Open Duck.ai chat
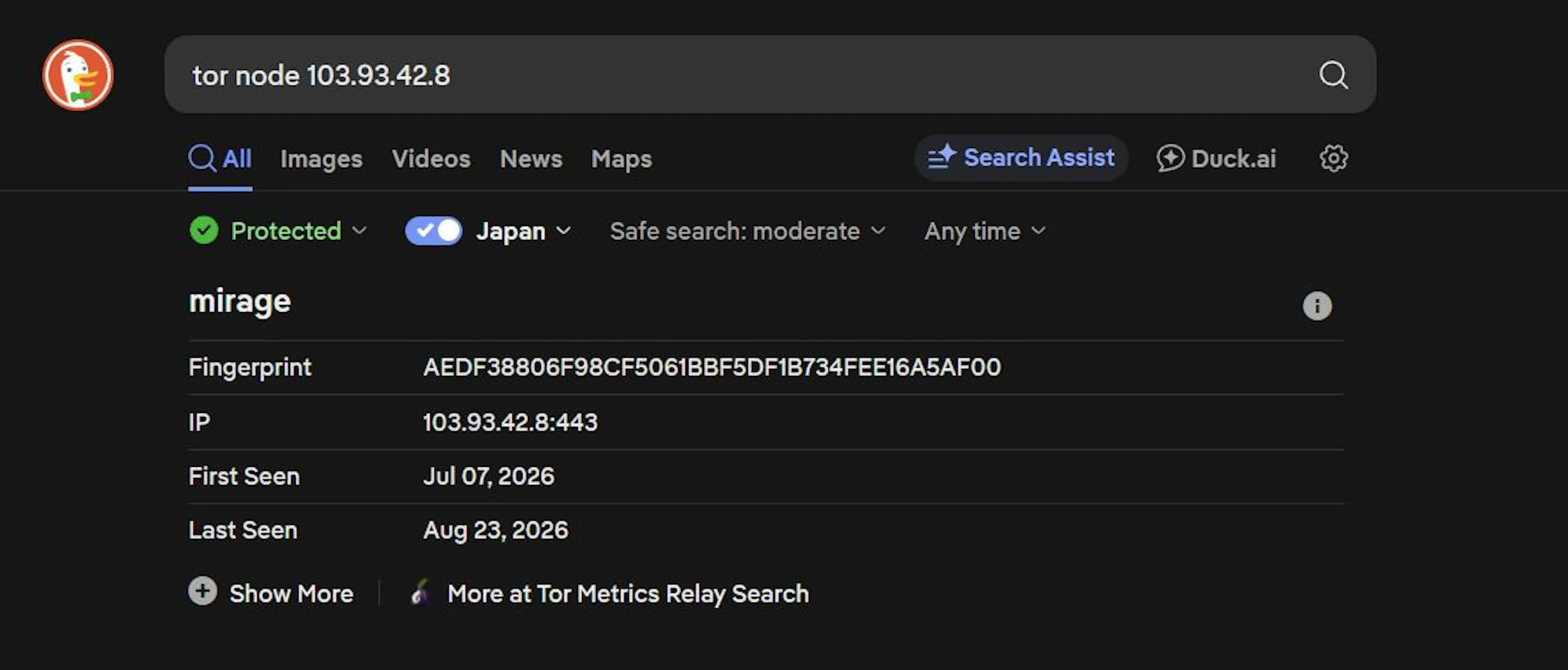 (x=1216, y=158)
